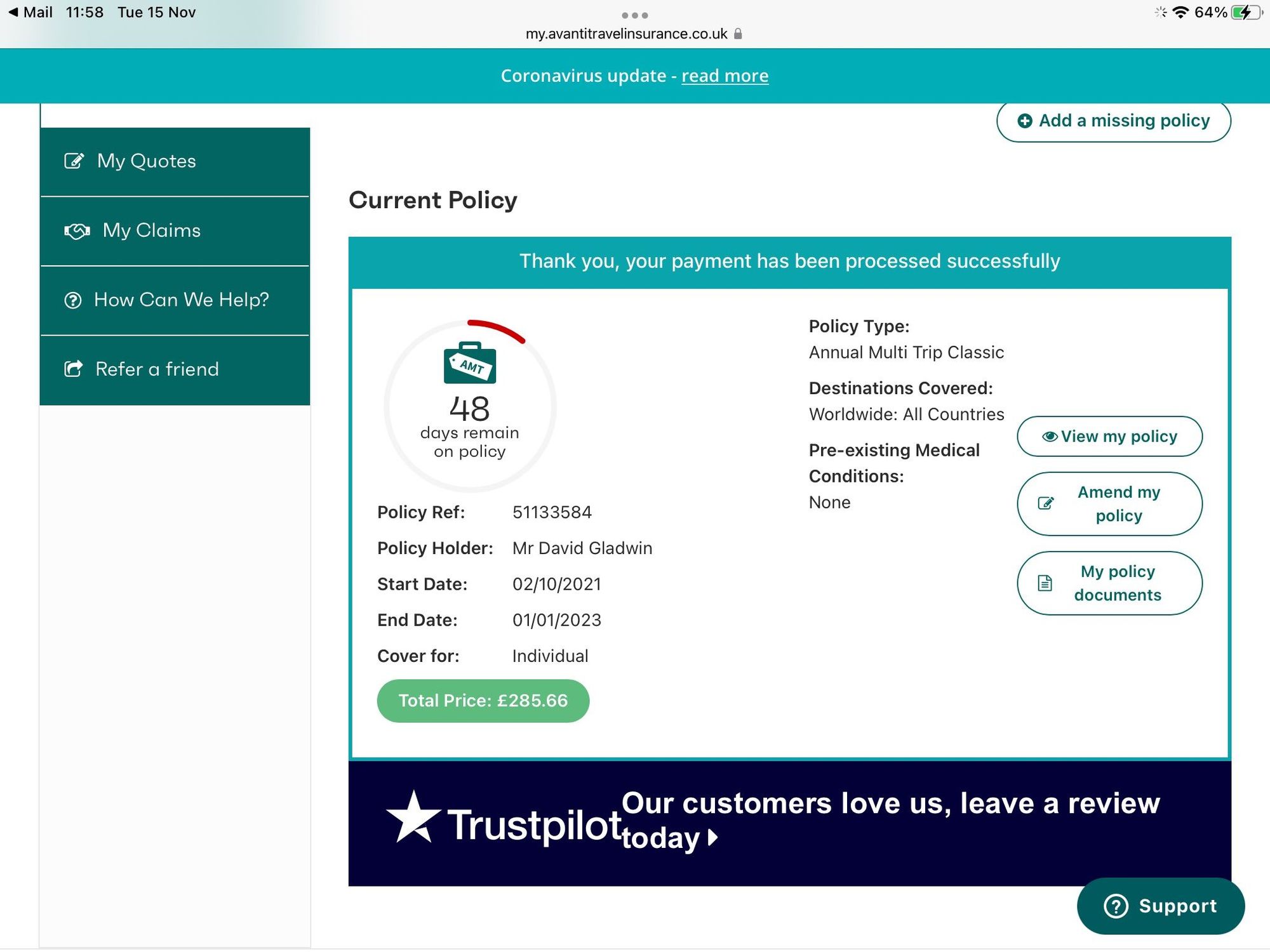The image size is (1270, 952).
Task: Click the My Claims handshake icon
Action: pos(77,231)
